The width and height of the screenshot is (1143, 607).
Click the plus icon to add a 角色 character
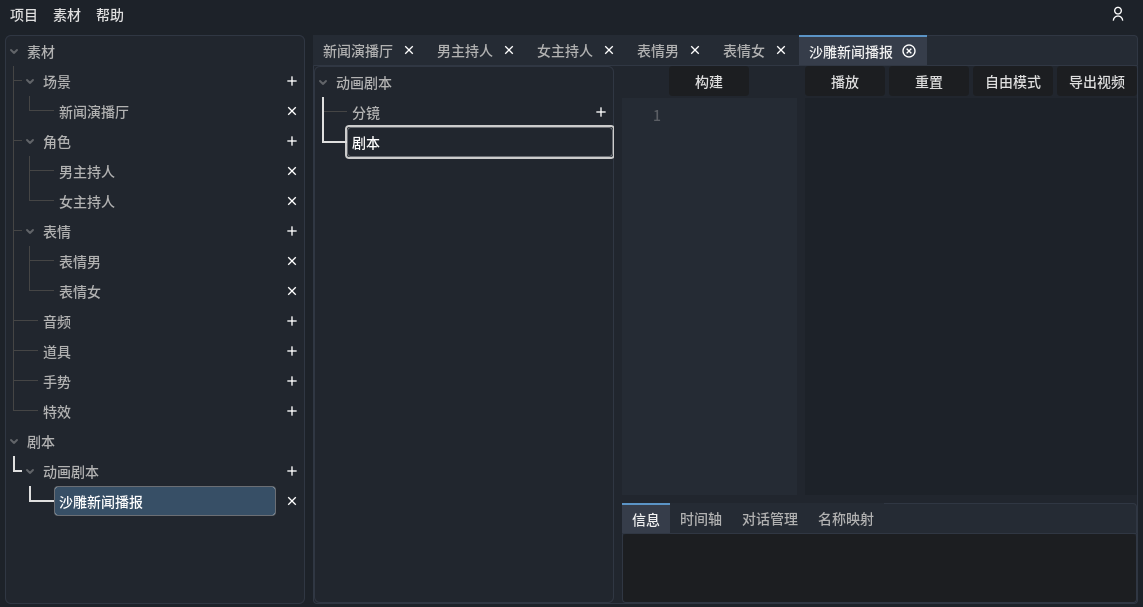291,142
